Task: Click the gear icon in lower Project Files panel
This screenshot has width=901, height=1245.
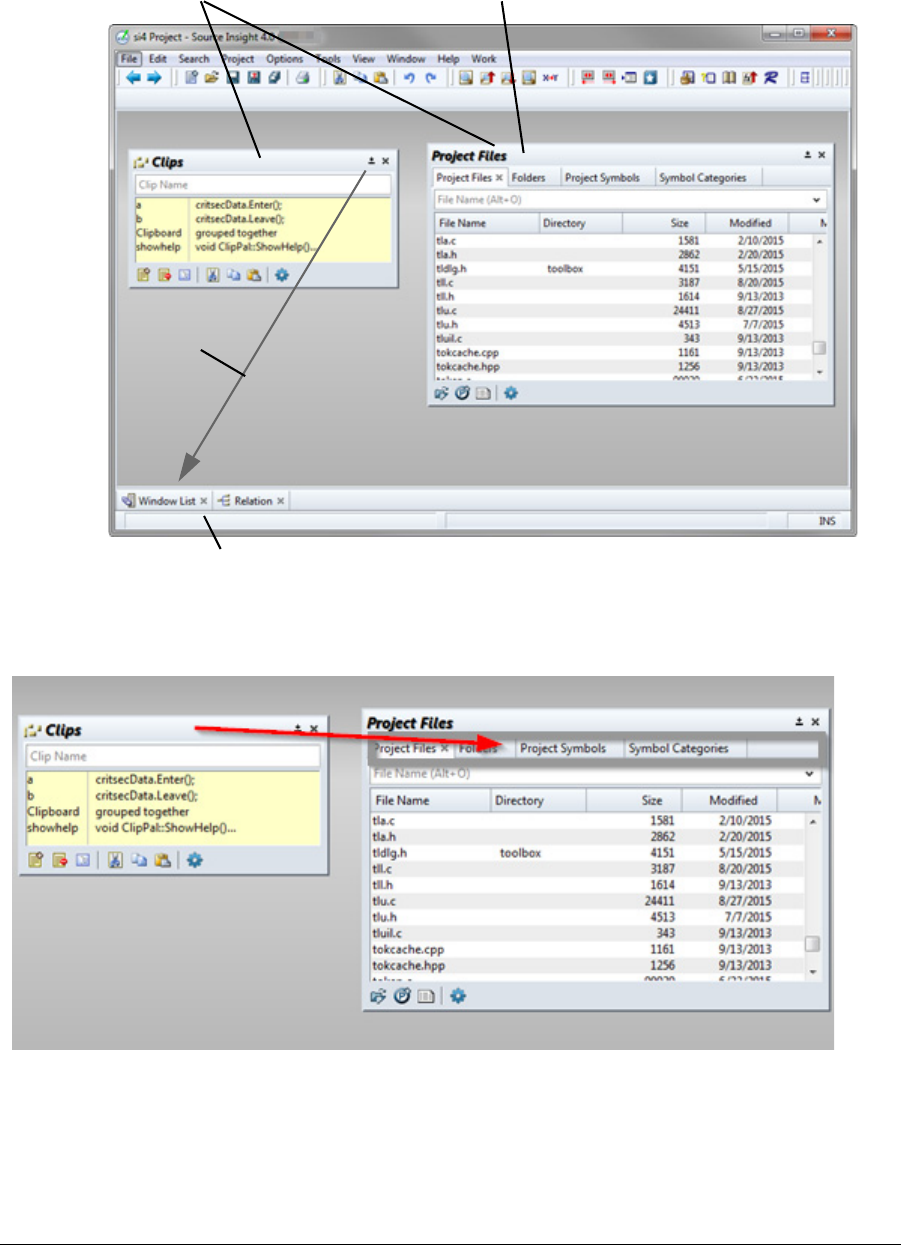Action: coord(457,996)
